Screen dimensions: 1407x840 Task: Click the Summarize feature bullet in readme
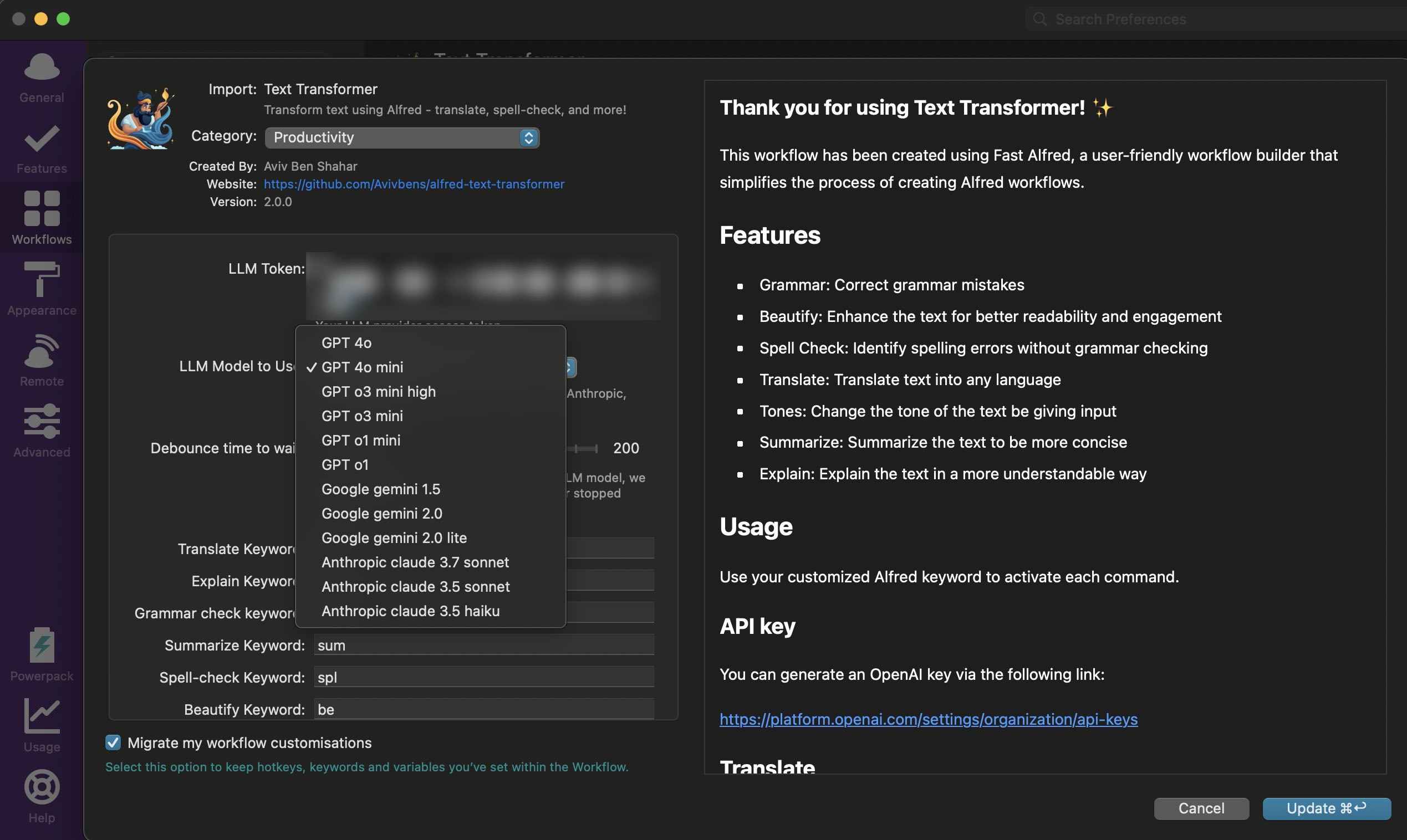(x=944, y=442)
